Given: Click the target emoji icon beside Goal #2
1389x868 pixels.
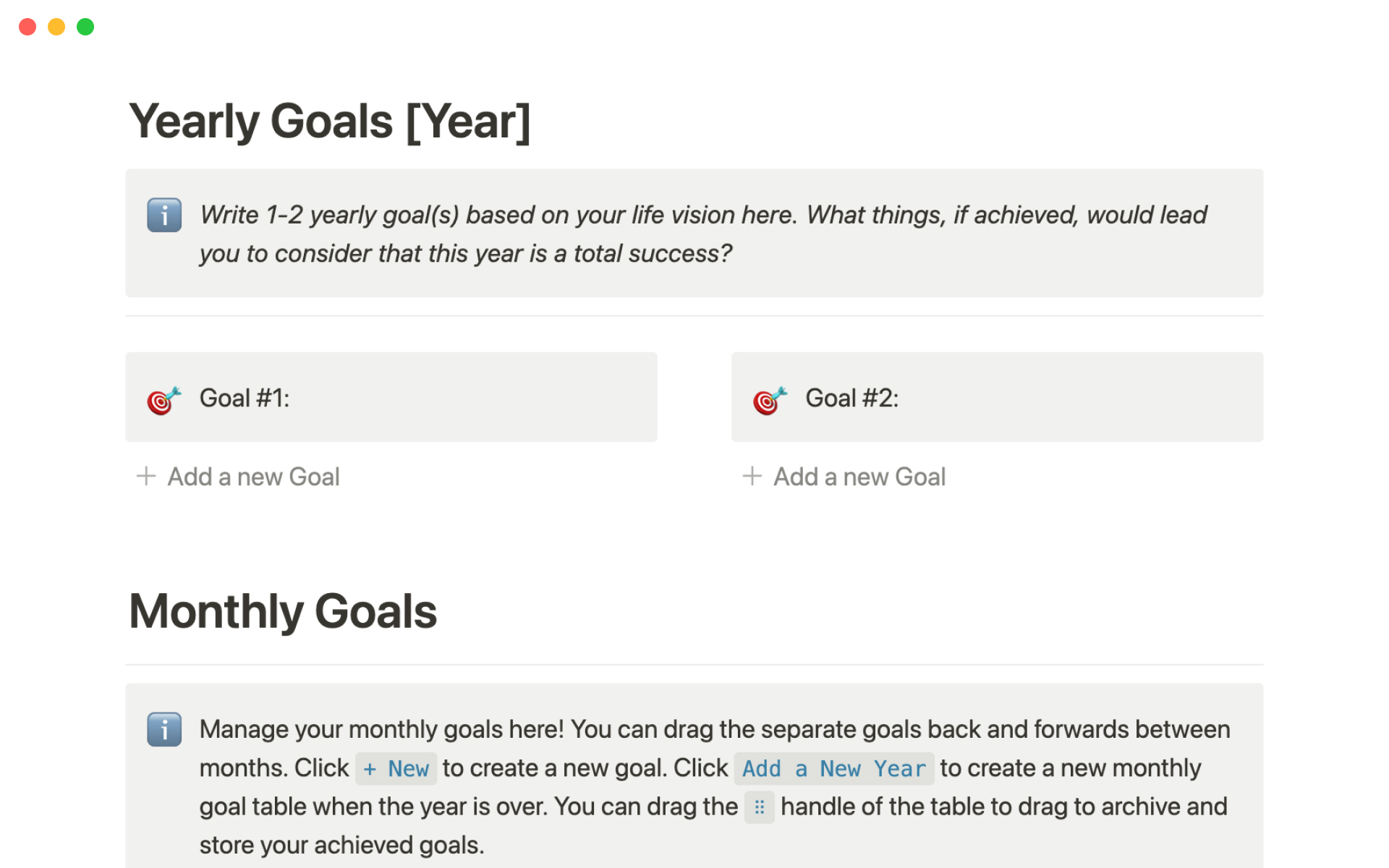Looking at the screenshot, I should pos(769,399).
